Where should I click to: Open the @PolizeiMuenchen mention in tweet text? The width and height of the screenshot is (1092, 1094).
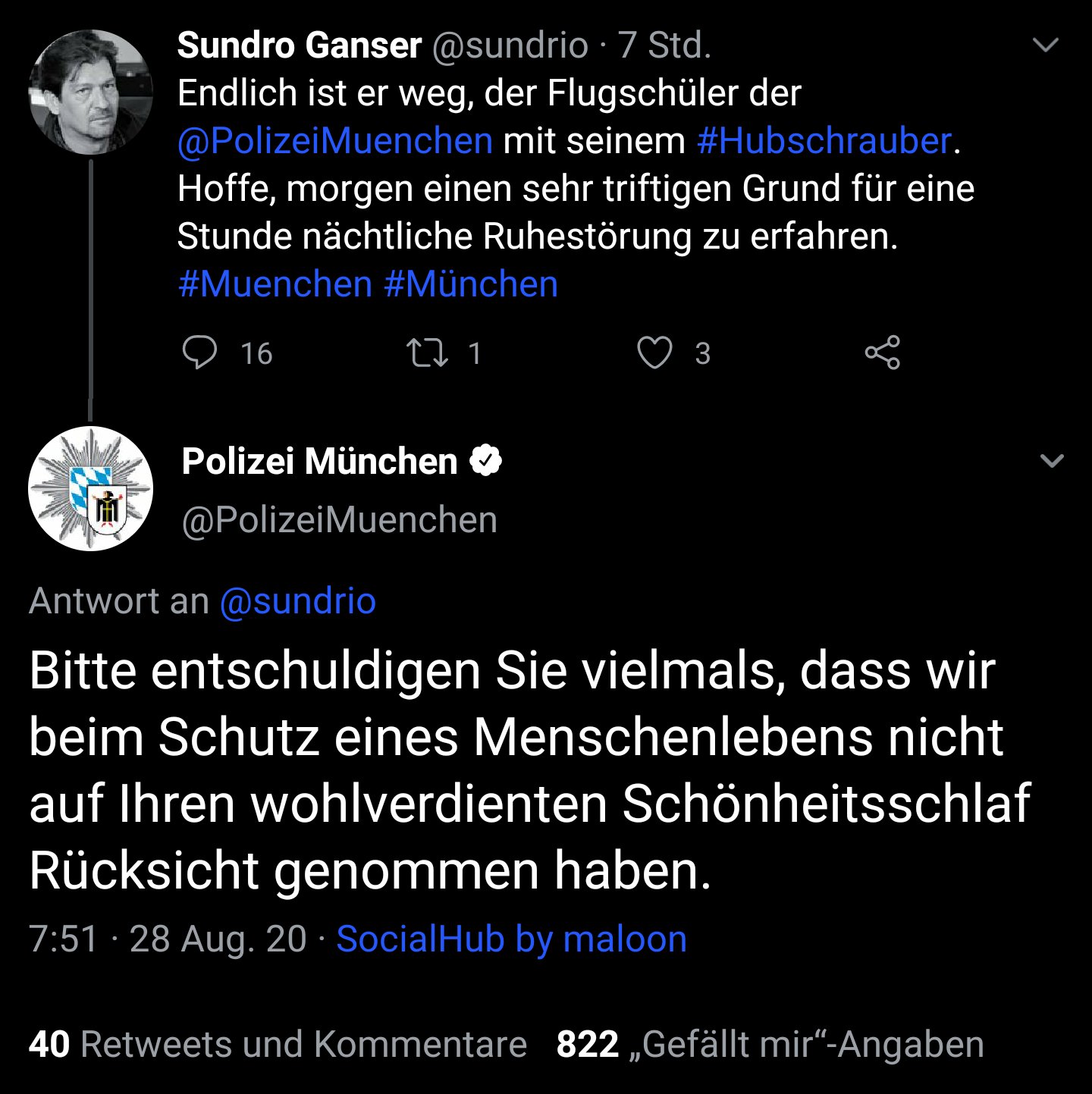[x=334, y=141]
